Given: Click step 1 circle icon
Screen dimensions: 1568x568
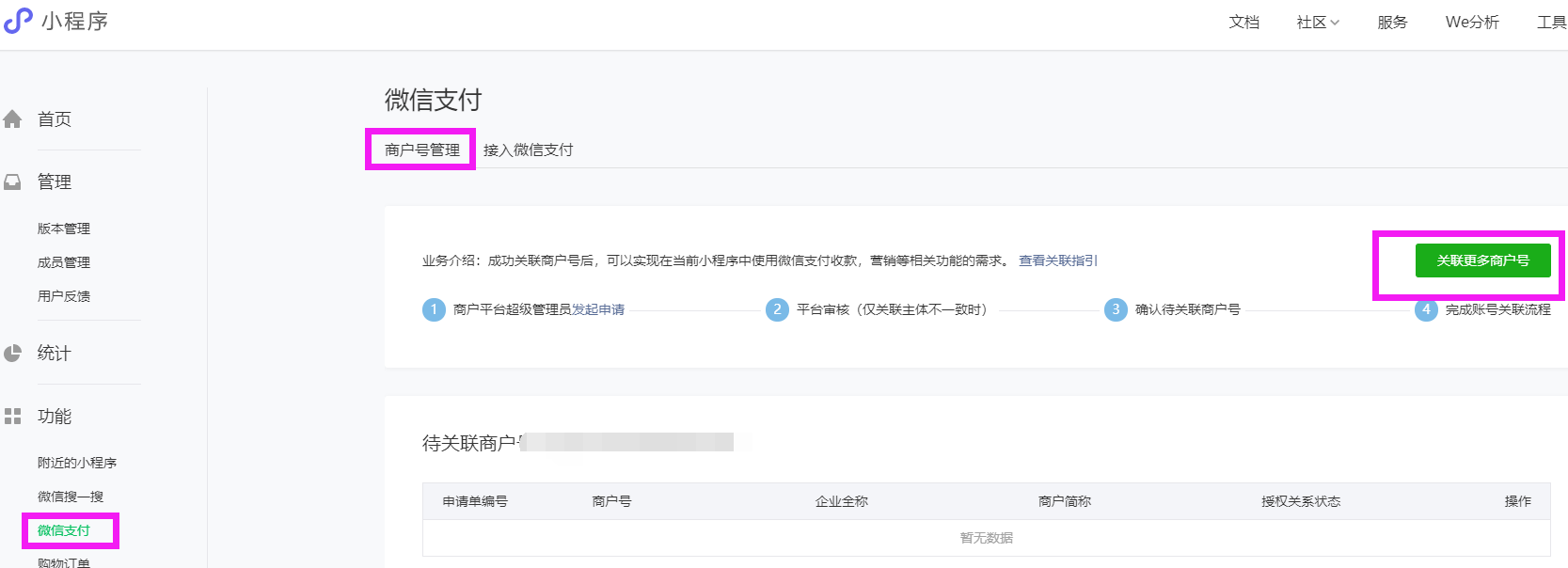Looking at the screenshot, I should 434,309.
